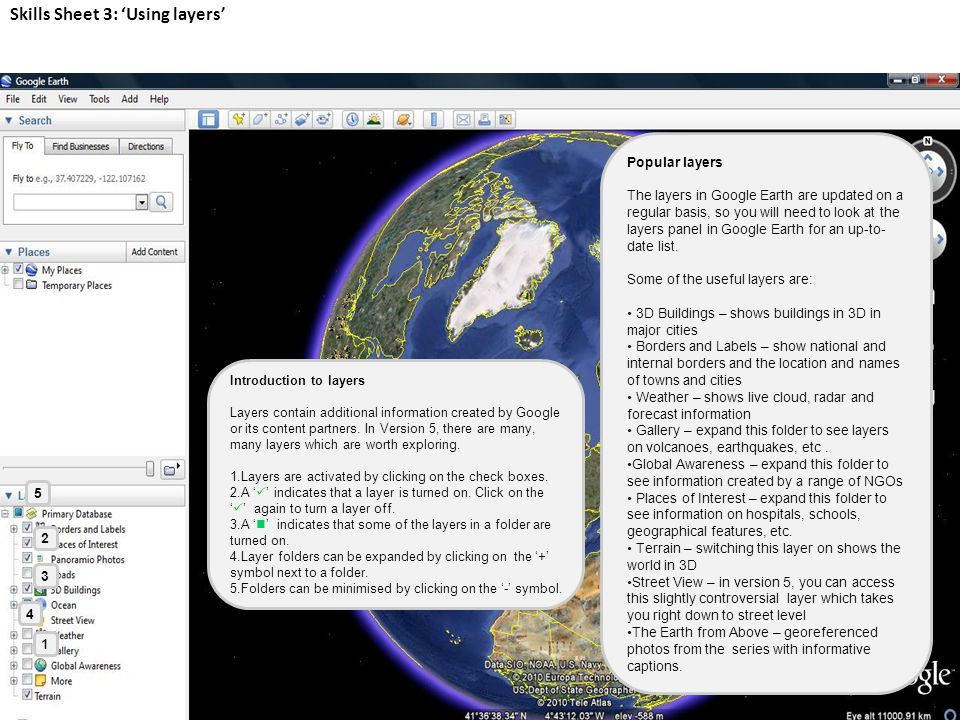Open the Add menu
The image size is (960, 720).
pyautogui.click(x=129, y=99)
